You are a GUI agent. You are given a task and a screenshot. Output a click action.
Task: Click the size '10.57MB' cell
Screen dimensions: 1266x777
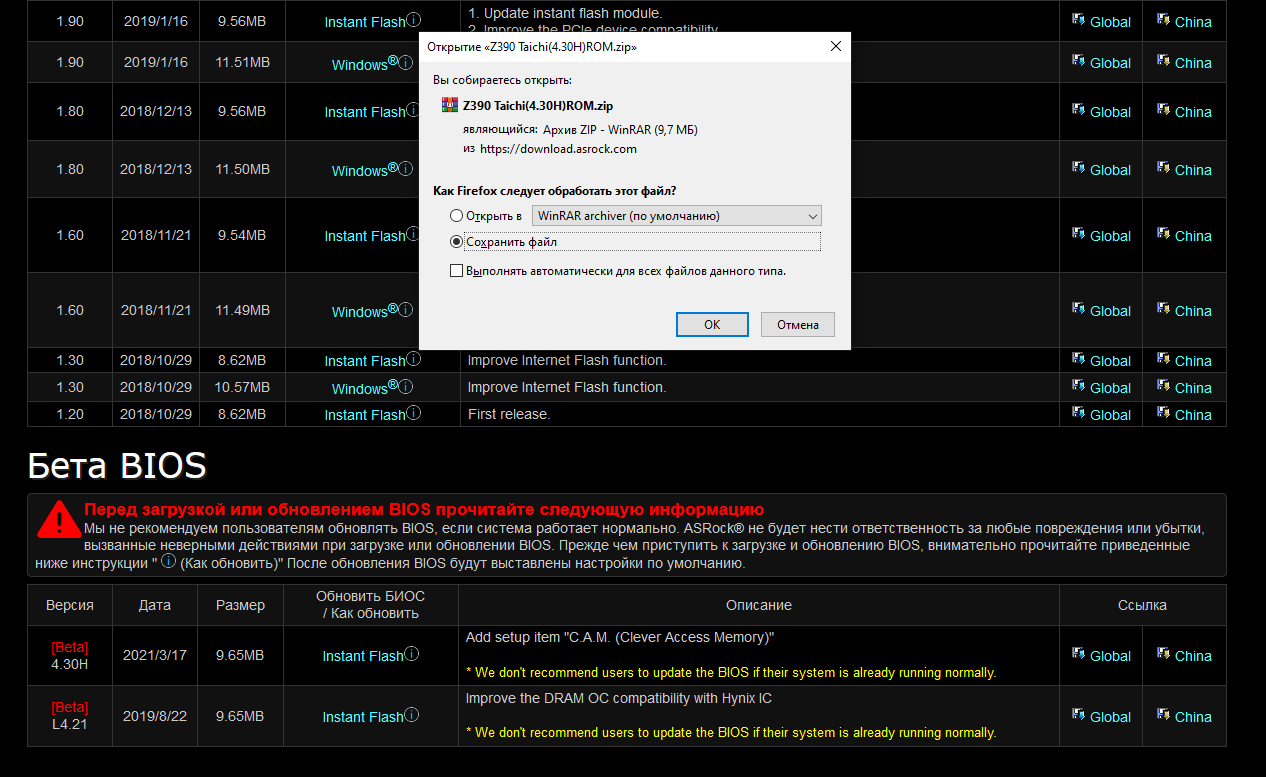pyautogui.click(x=241, y=387)
